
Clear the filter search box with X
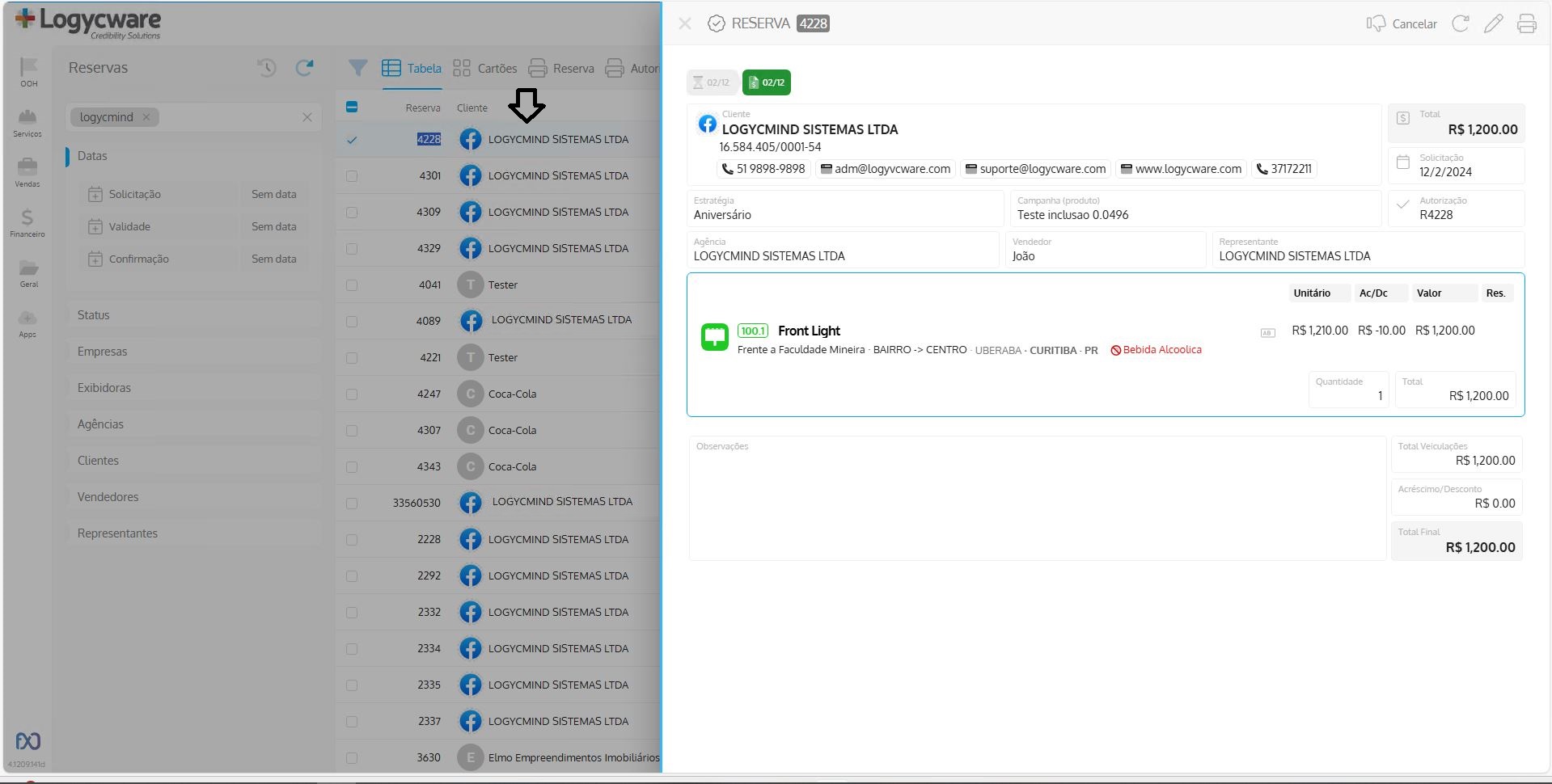(307, 117)
